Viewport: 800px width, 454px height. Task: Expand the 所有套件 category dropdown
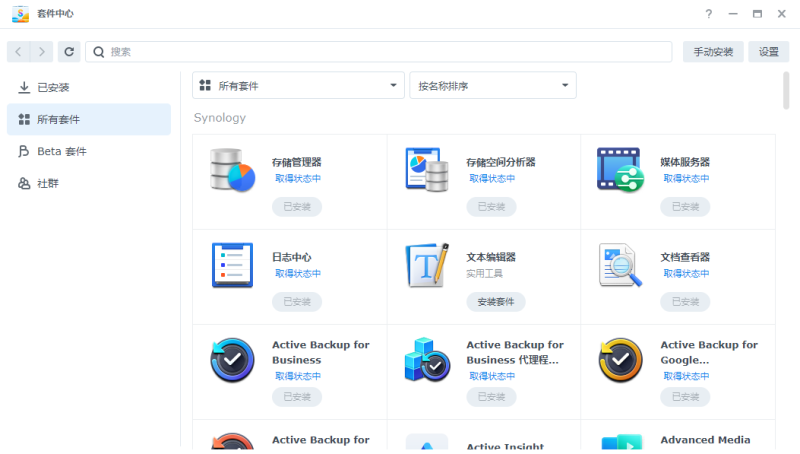click(x=298, y=85)
